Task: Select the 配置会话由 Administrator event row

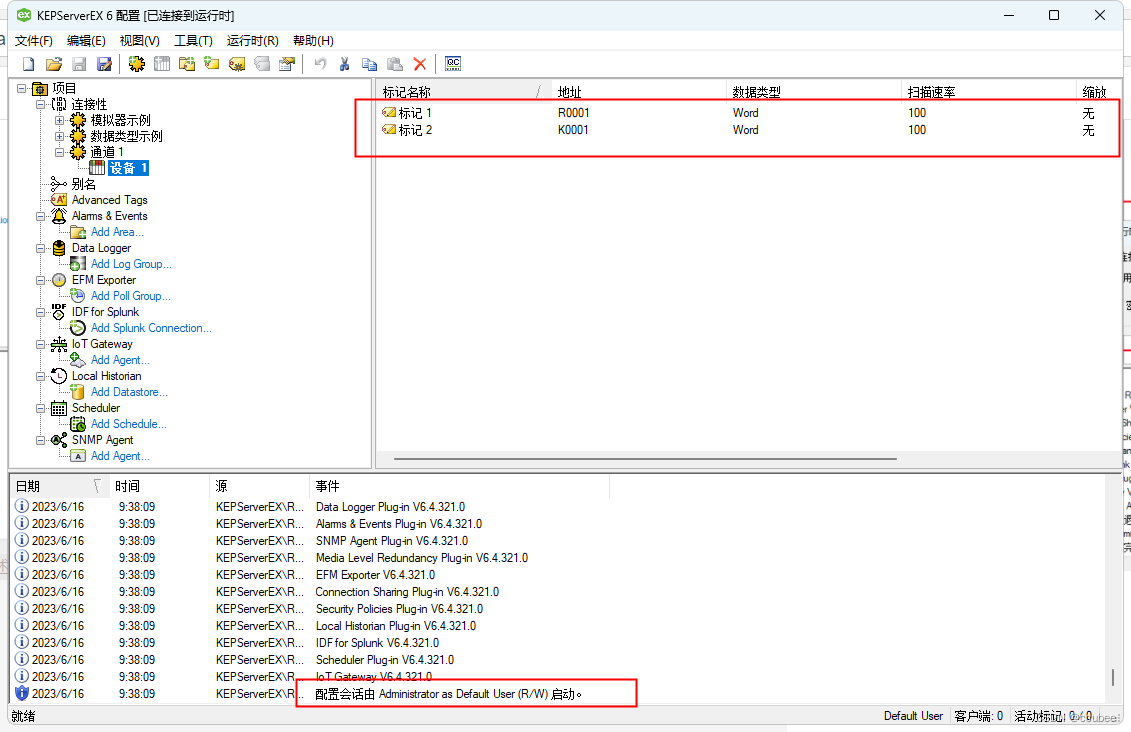Action: (558, 694)
